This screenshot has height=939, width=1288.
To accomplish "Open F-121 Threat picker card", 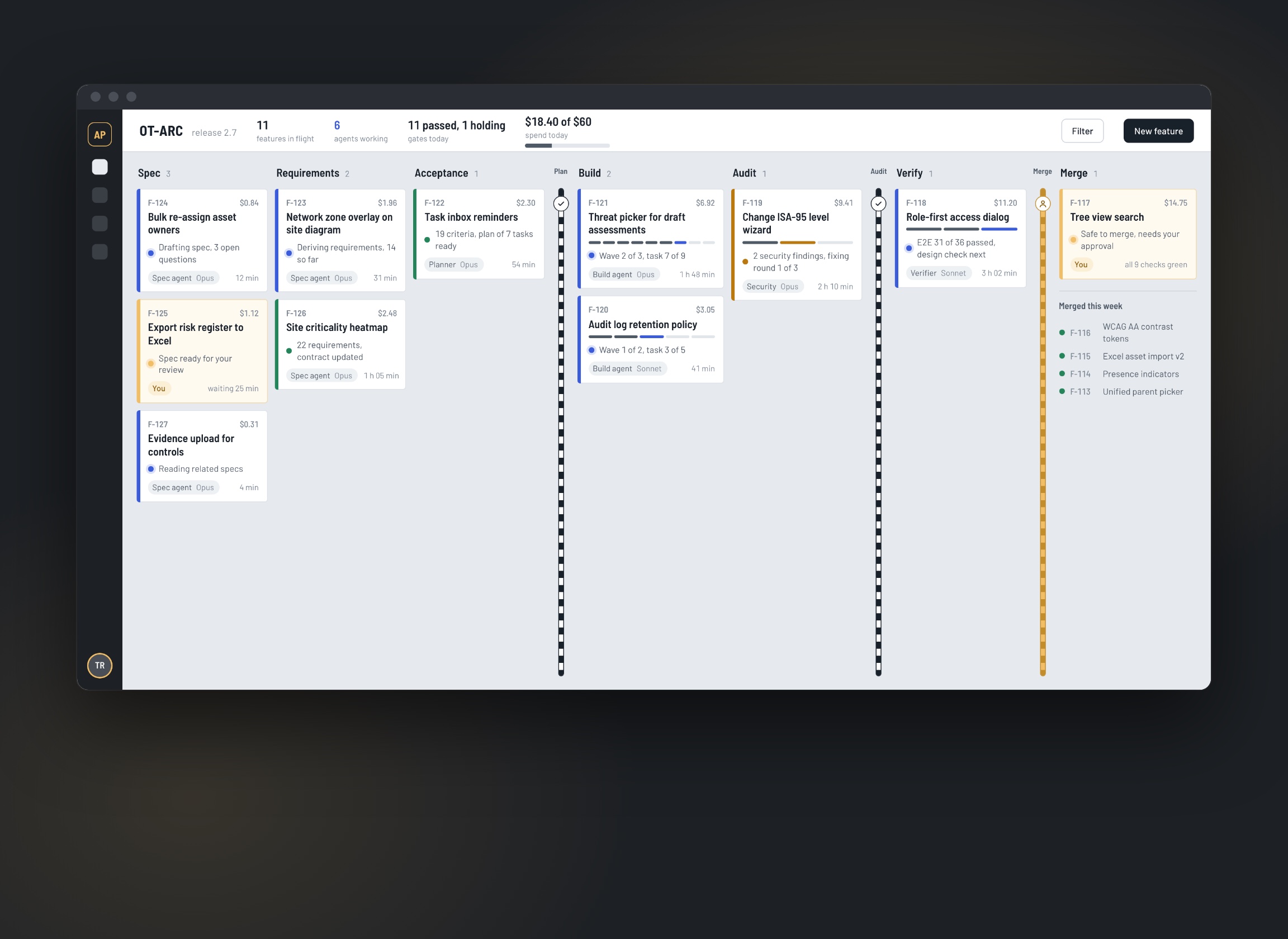I will pos(650,239).
